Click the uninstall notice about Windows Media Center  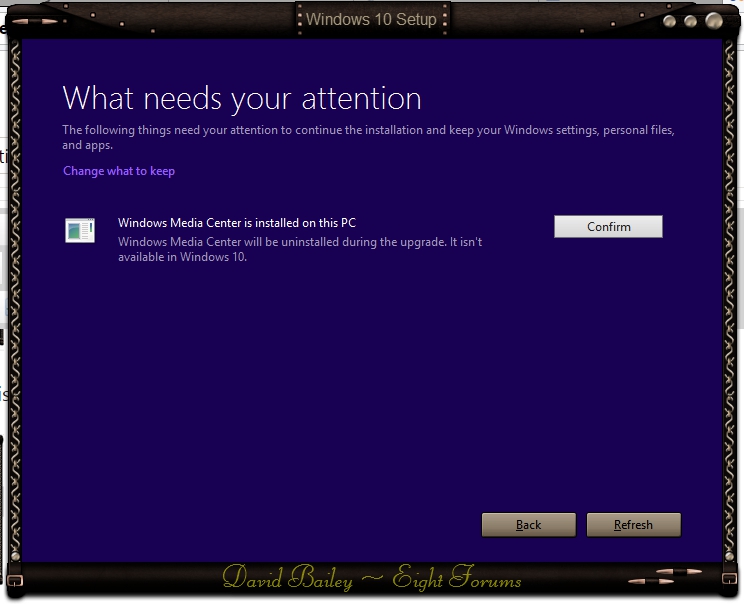300,249
